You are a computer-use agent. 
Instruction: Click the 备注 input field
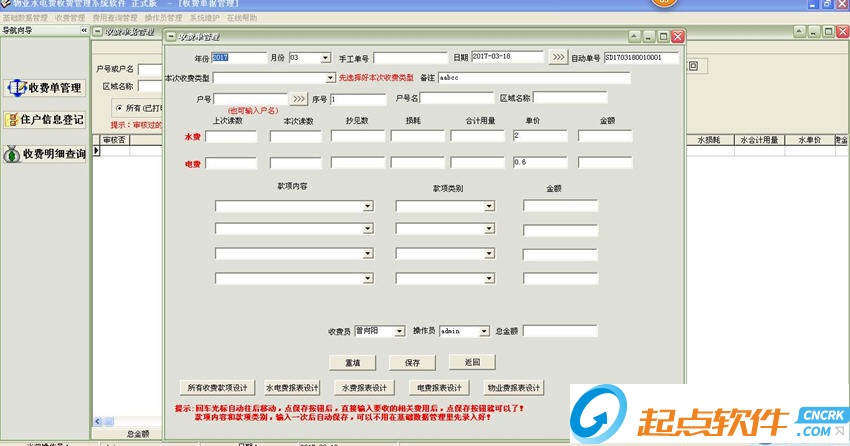click(534, 78)
